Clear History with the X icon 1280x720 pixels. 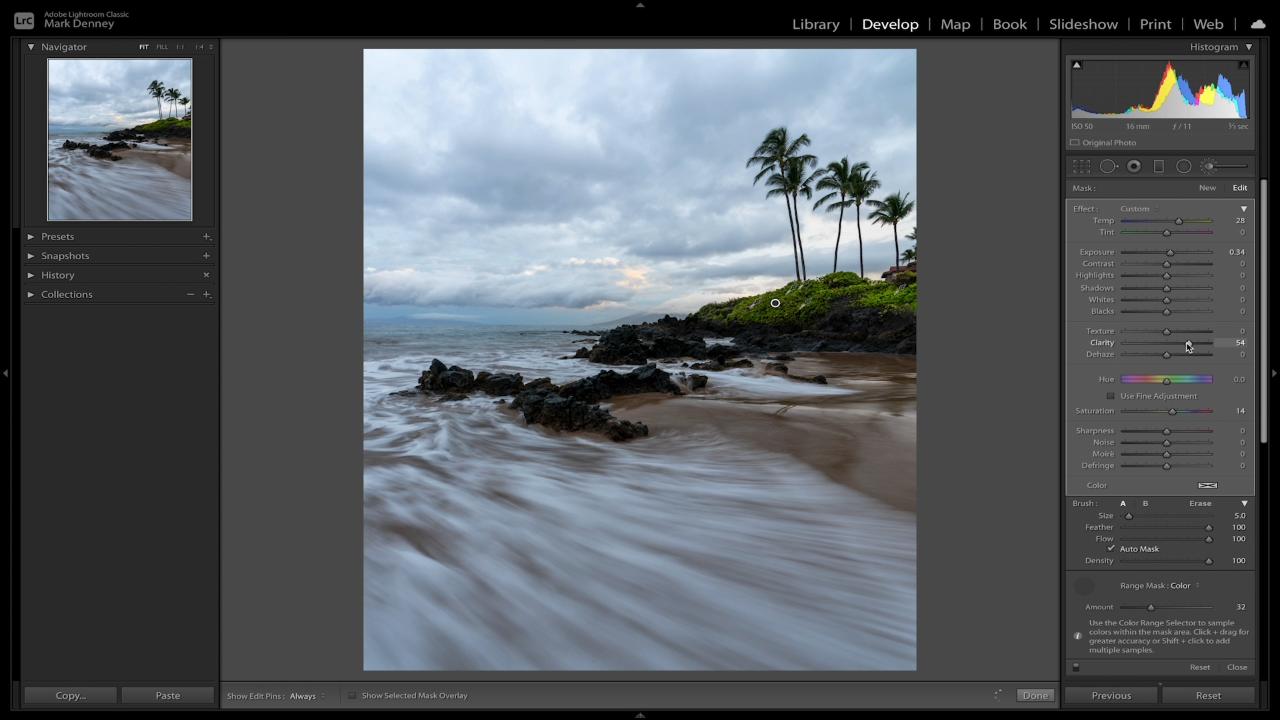coord(206,275)
